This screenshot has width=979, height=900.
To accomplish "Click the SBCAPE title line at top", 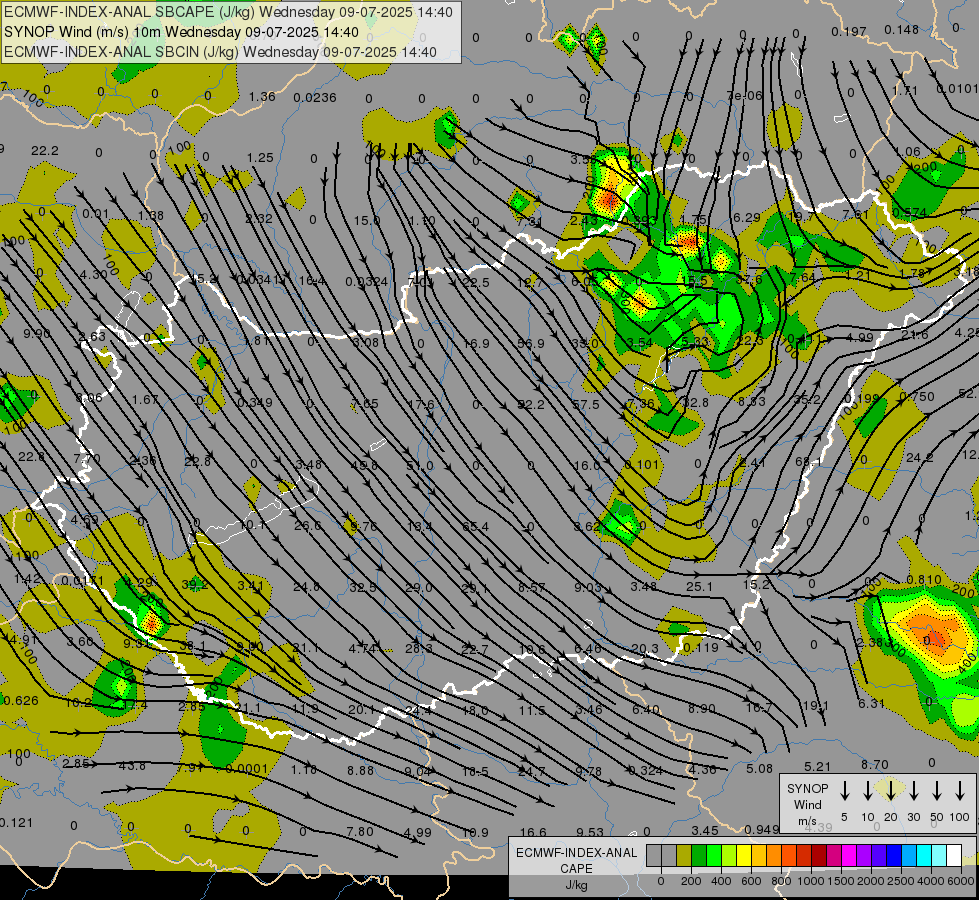I will pos(228,12).
